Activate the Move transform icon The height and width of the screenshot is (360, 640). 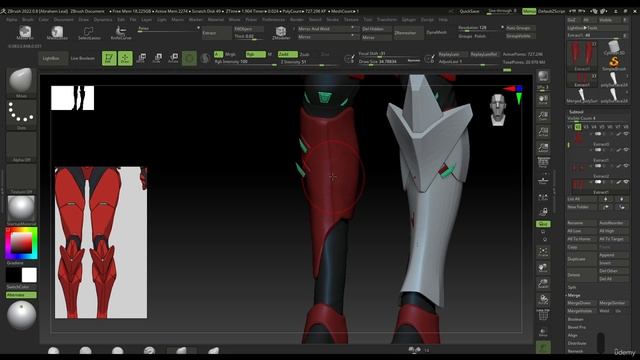click(x=141, y=58)
